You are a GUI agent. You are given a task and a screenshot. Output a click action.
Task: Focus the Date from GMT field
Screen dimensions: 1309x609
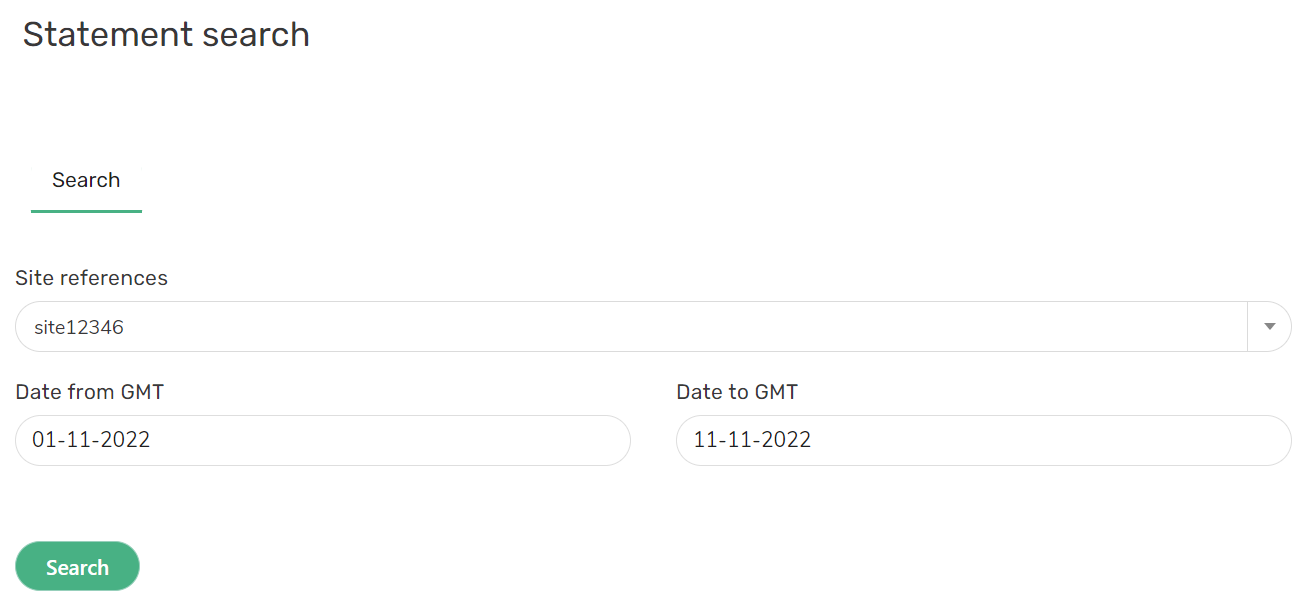click(322, 440)
